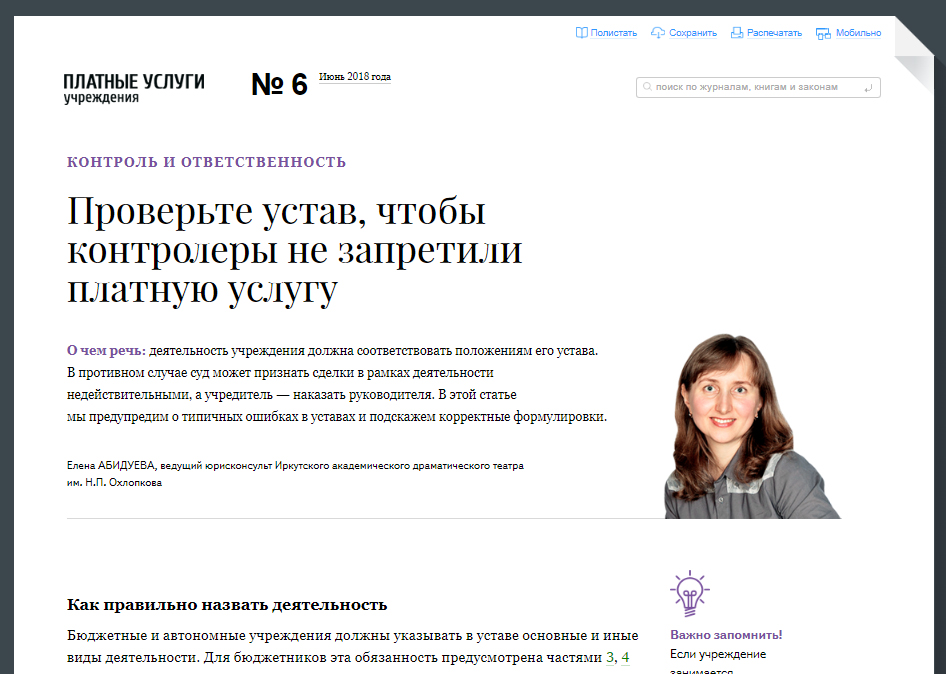Click the Полистать book icon

(581, 33)
